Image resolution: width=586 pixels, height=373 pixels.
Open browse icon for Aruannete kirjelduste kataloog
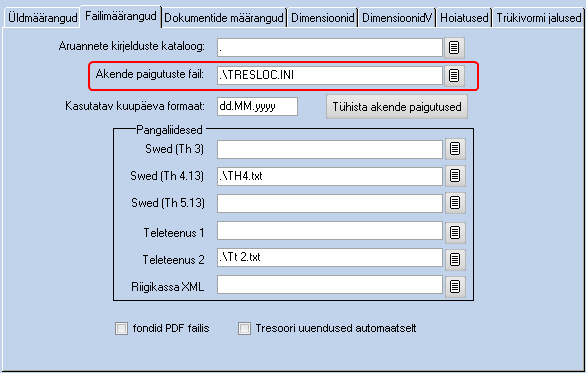[454, 48]
